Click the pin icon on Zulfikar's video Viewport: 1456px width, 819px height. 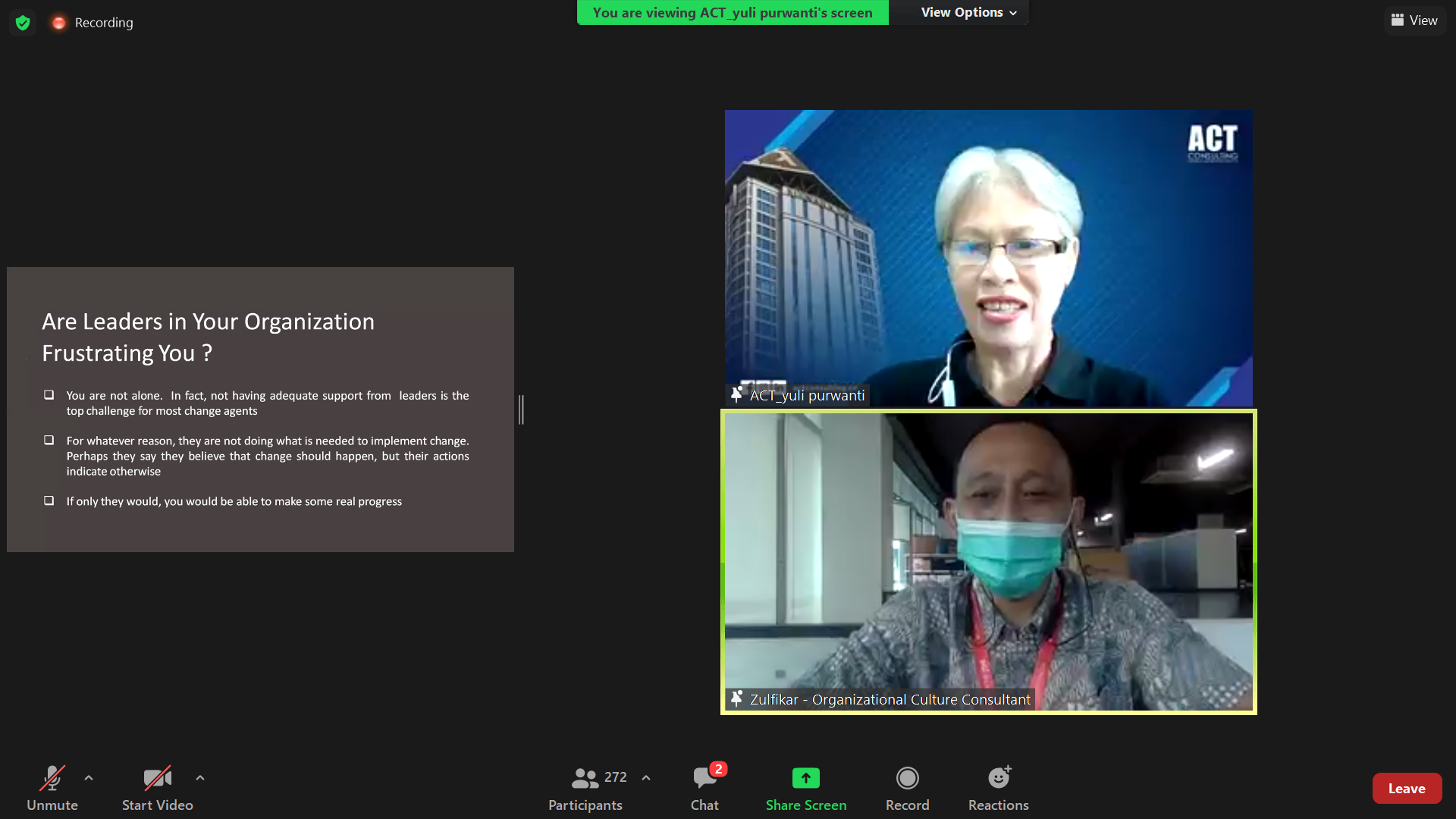pyautogui.click(x=736, y=698)
